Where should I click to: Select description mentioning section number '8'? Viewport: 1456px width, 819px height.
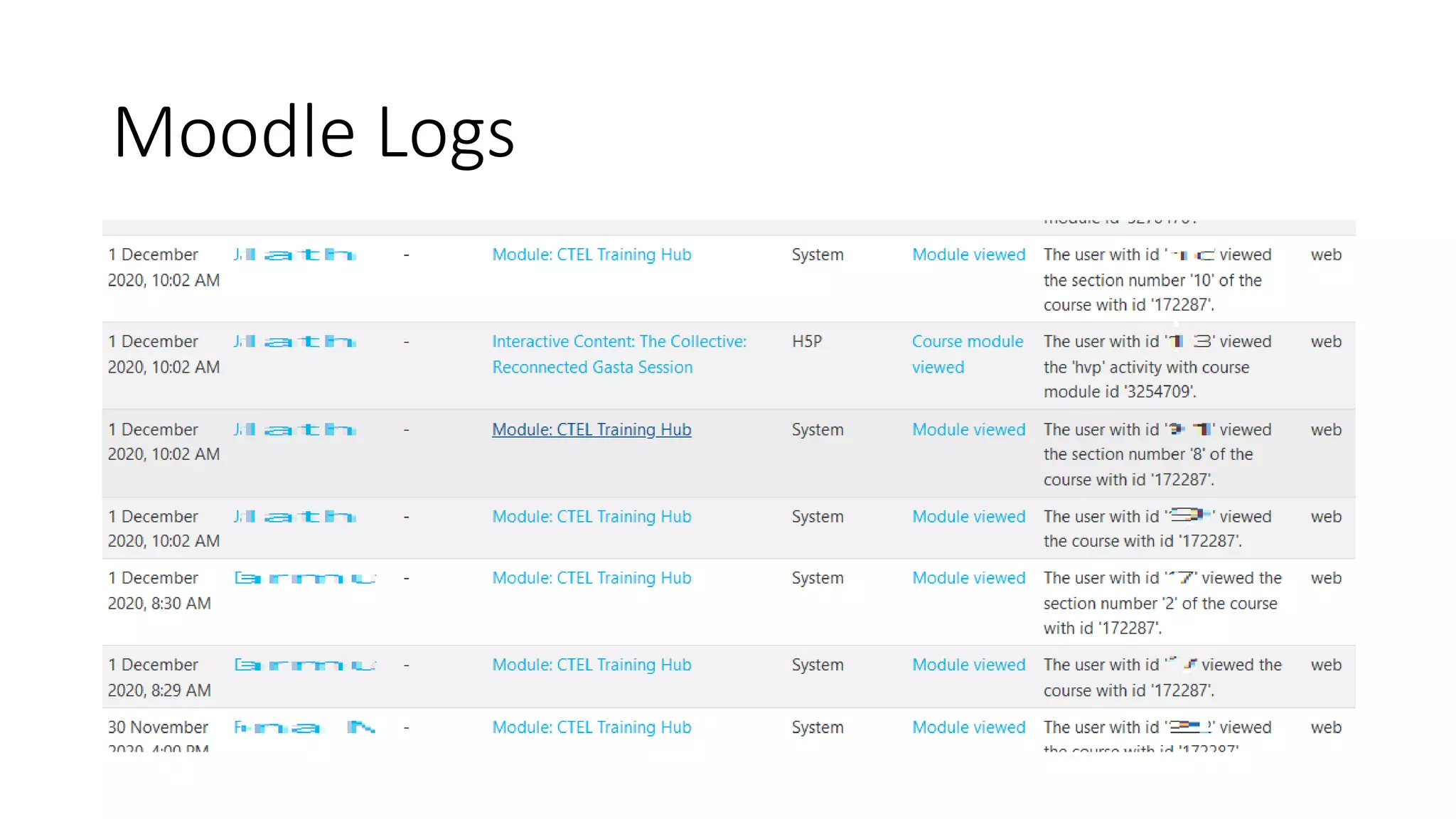(1157, 454)
